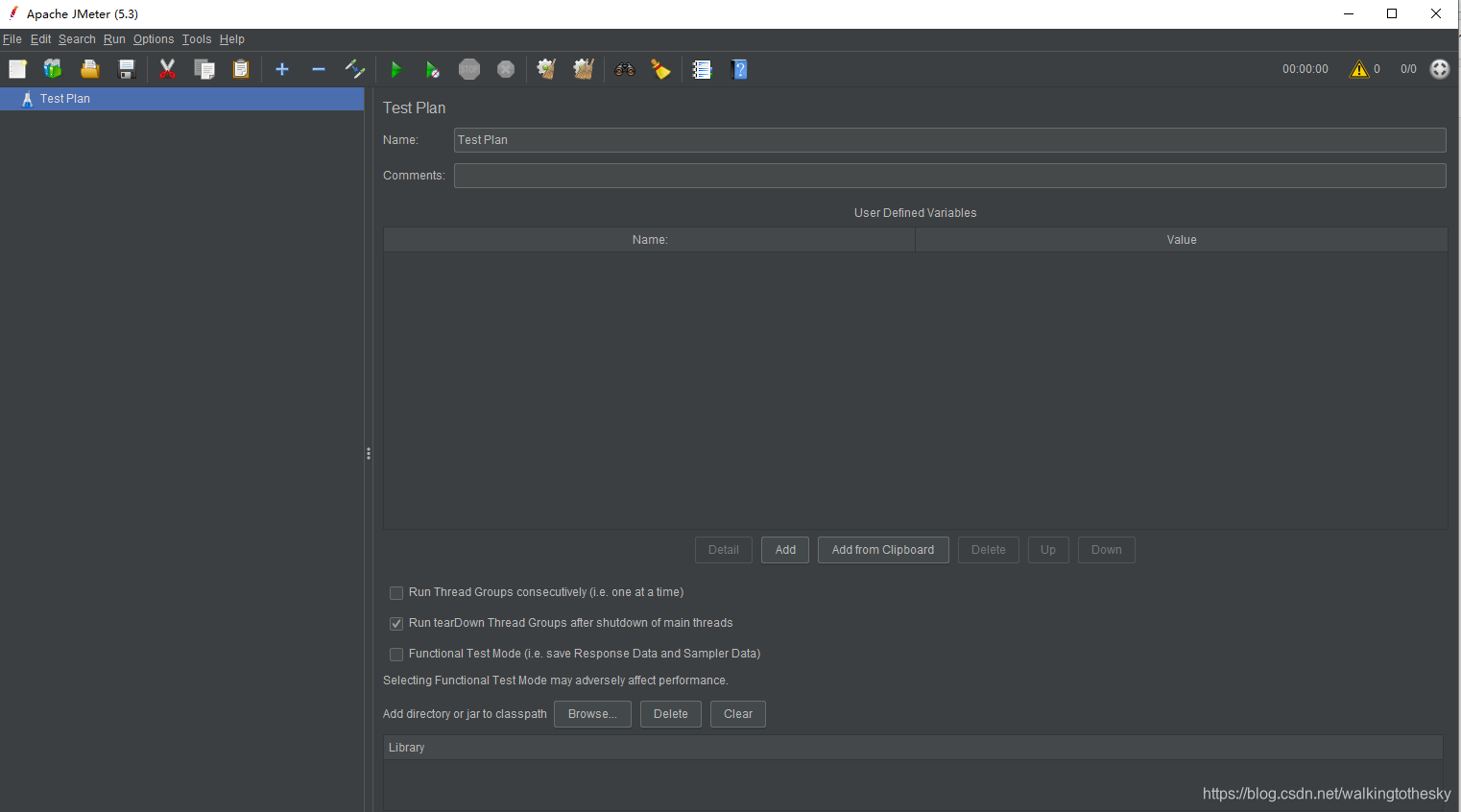1461x812 pixels.
Task: Click the Open file folder icon
Action: click(89, 69)
